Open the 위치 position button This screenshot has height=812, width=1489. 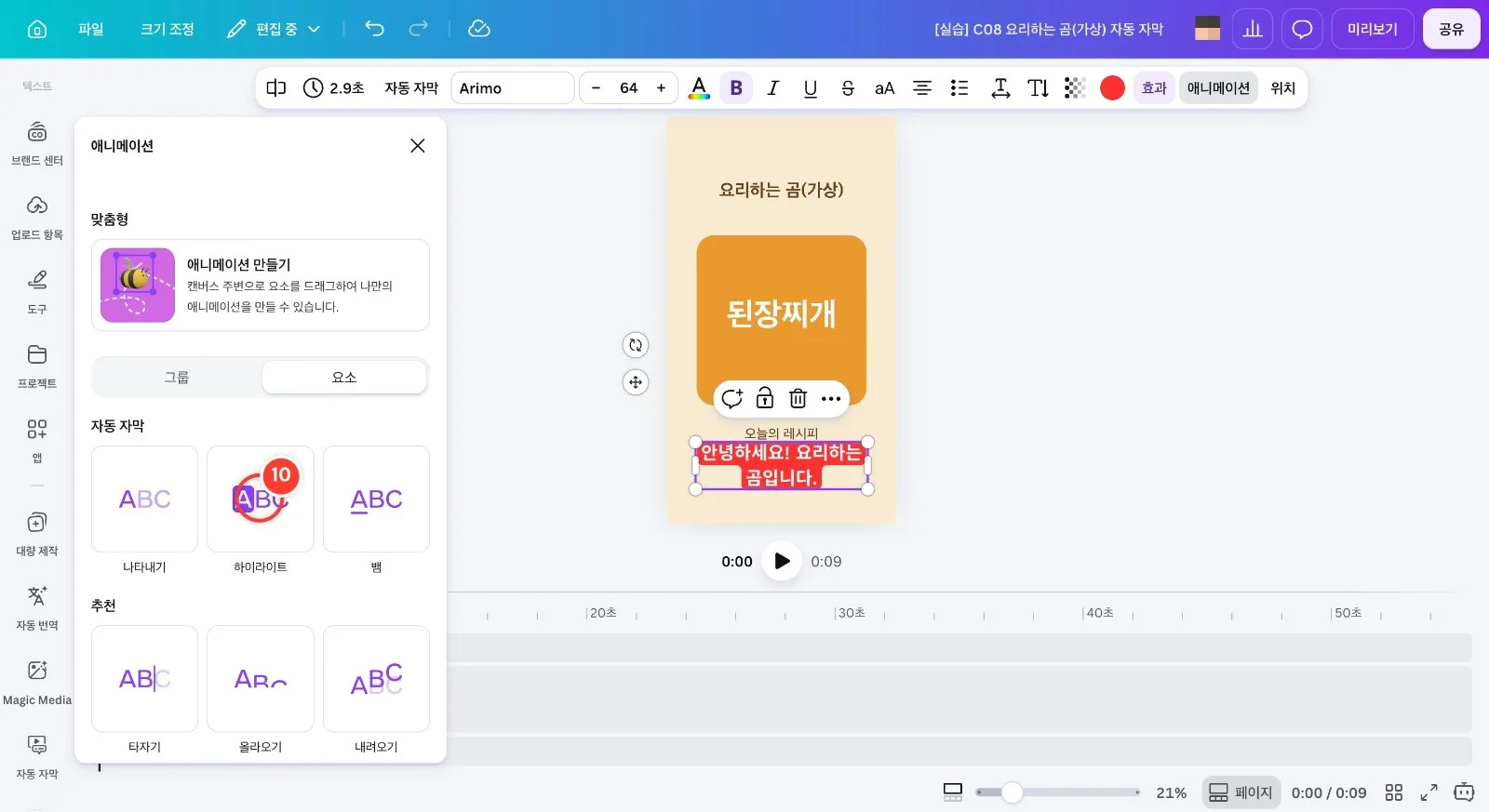coord(1283,88)
